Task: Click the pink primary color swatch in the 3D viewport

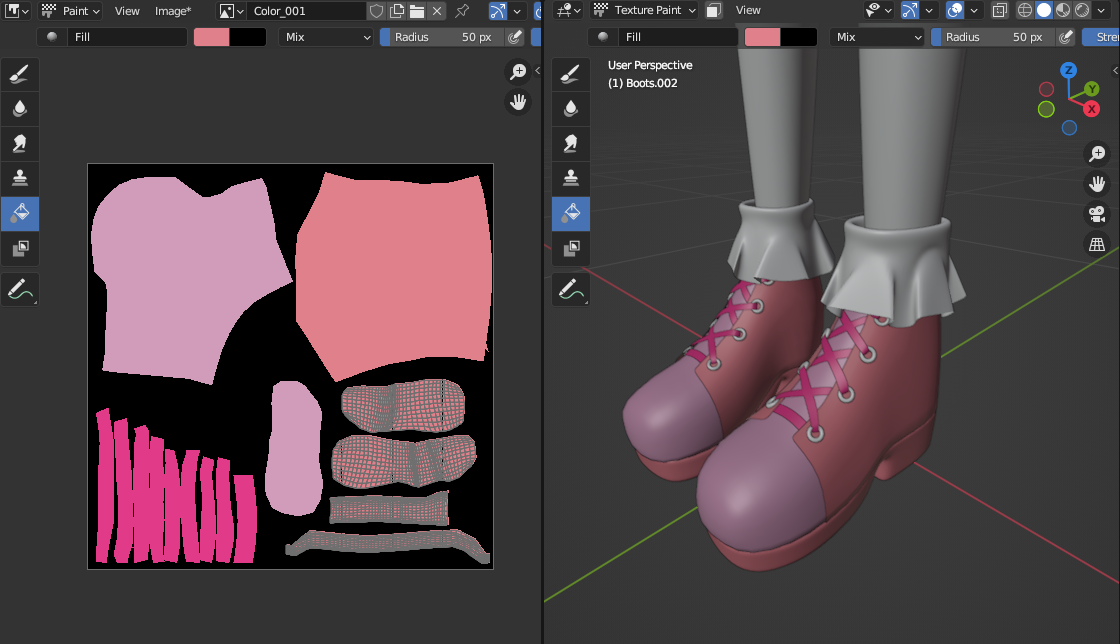Action: pos(762,37)
